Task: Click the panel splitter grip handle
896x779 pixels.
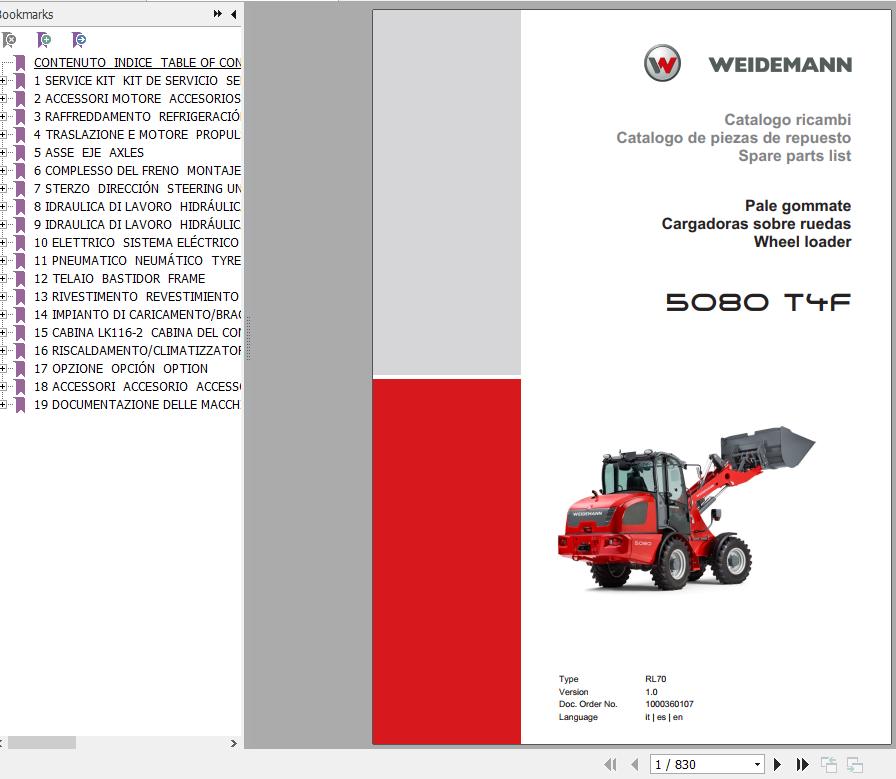Action: [x=249, y=337]
